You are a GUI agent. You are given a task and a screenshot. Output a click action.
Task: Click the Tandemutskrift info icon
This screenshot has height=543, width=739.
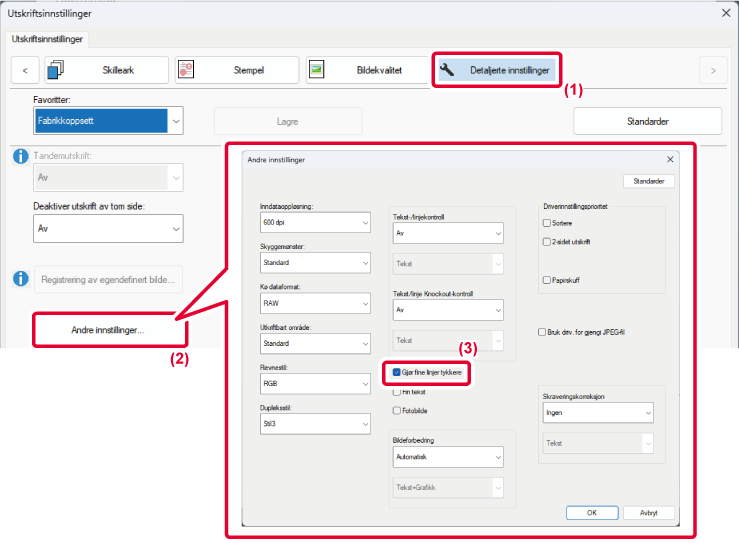tap(20, 157)
